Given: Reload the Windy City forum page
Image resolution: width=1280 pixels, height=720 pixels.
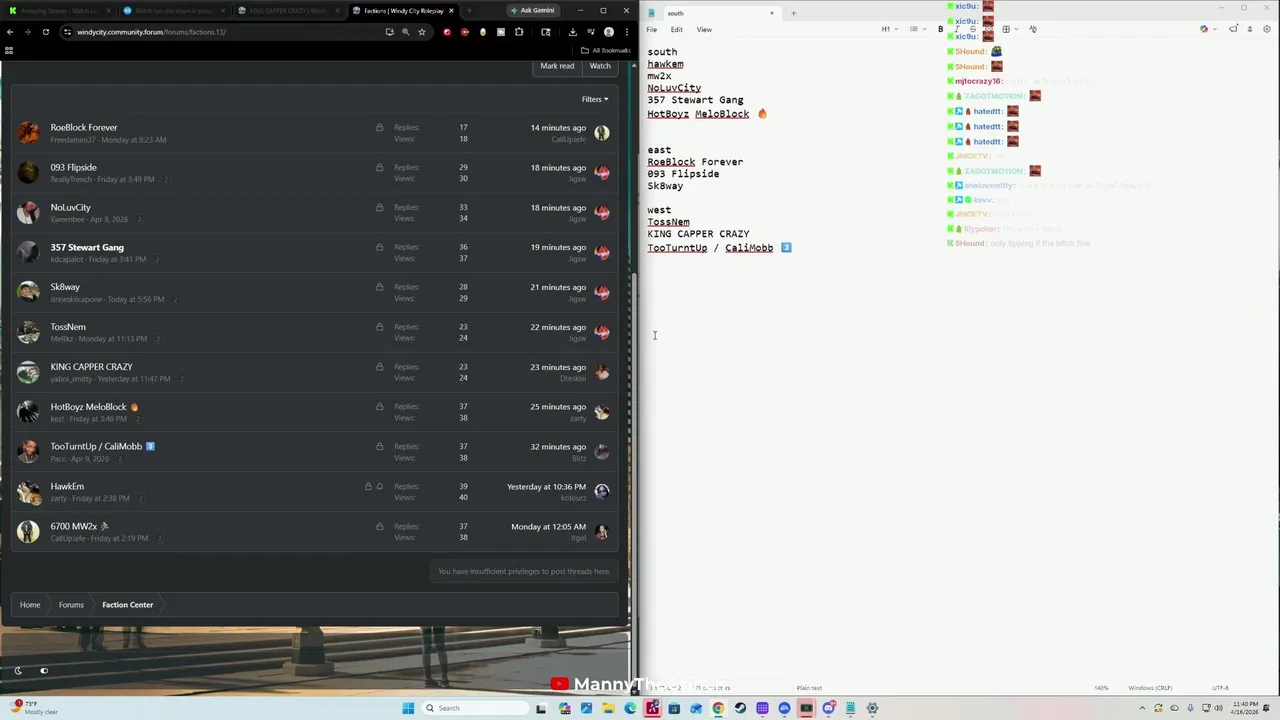Looking at the screenshot, I should coord(45,32).
